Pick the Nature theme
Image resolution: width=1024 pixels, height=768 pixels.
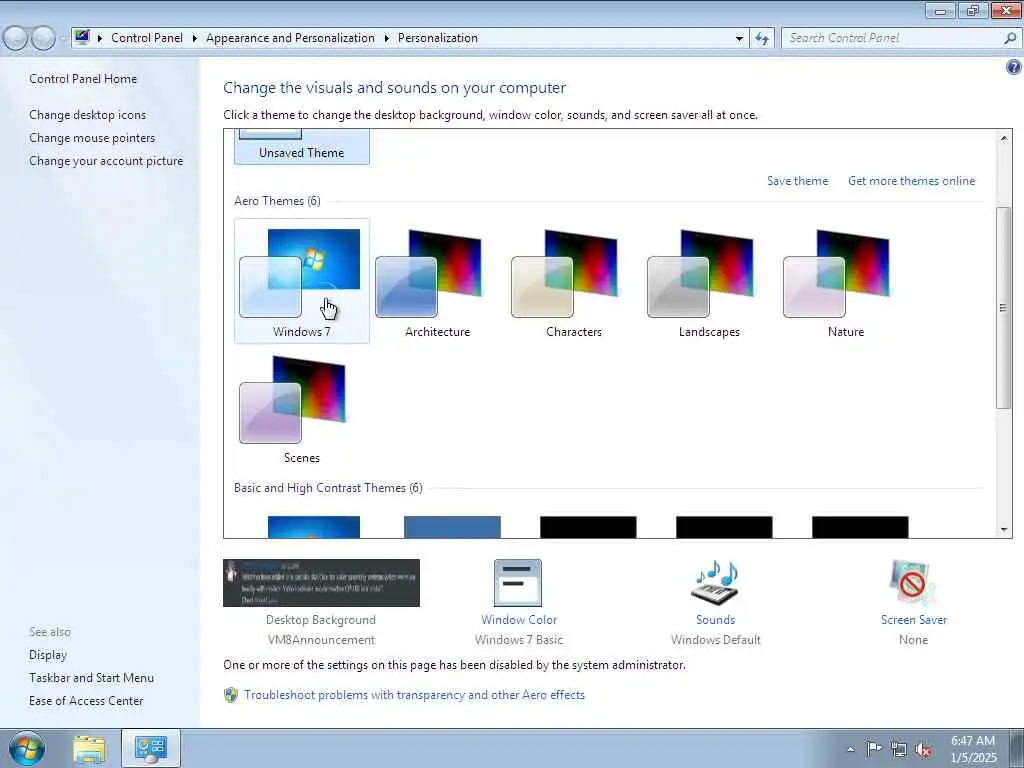845,281
